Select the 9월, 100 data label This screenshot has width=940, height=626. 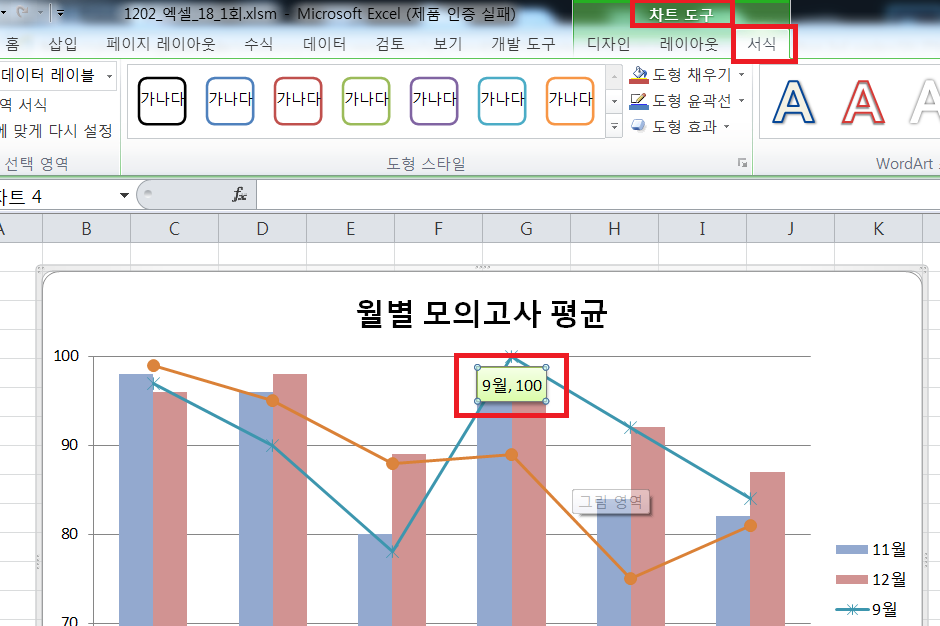[x=511, y=385]
